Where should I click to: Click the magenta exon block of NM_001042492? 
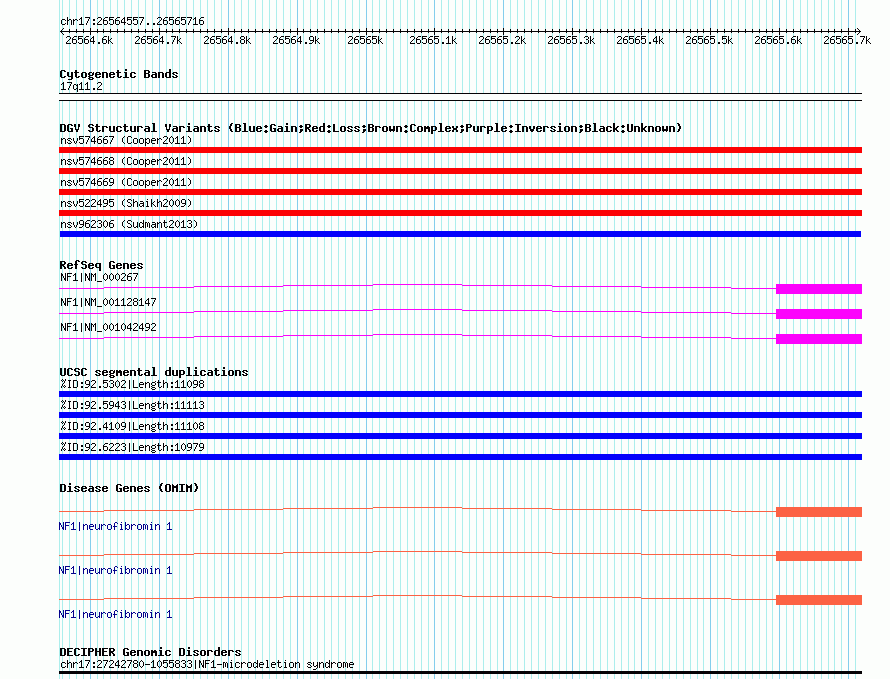click(819, 339)
